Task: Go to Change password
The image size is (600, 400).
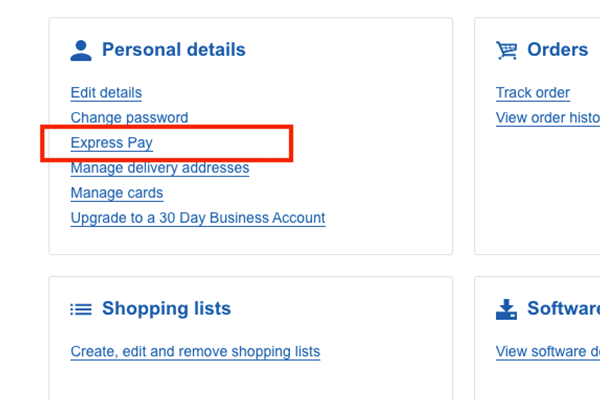Action: coord(129,118)
